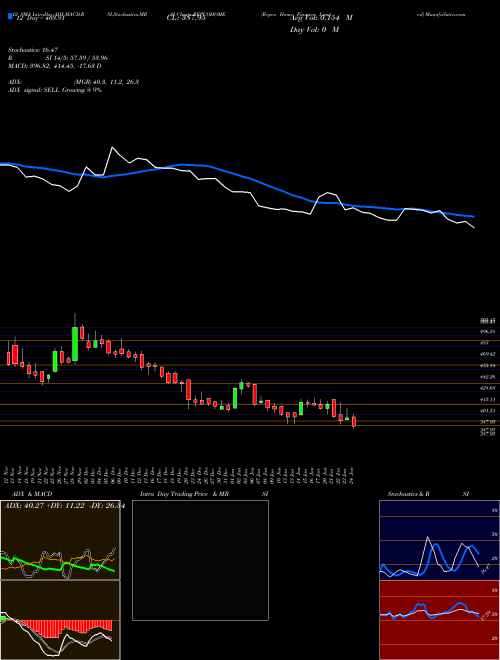Click the last red candlestick on the chart
This screenshot has width=500, height=660.
pos(354,421)
